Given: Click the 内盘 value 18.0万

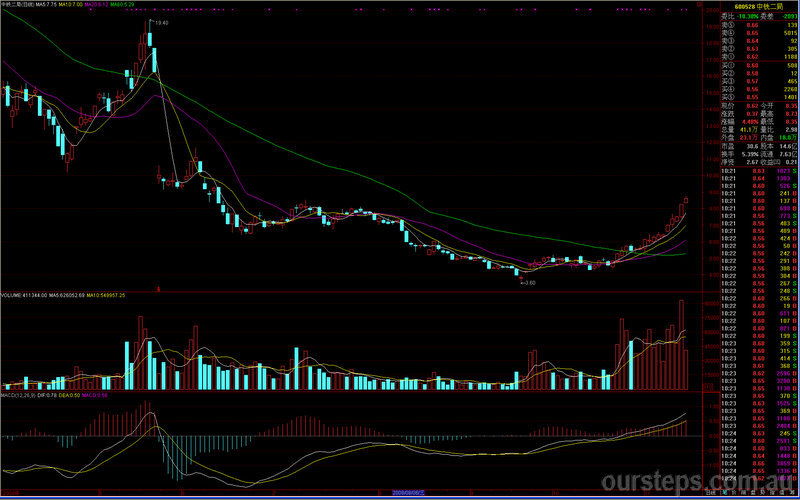Looking at the screenshot, I should tap(788, 138).
